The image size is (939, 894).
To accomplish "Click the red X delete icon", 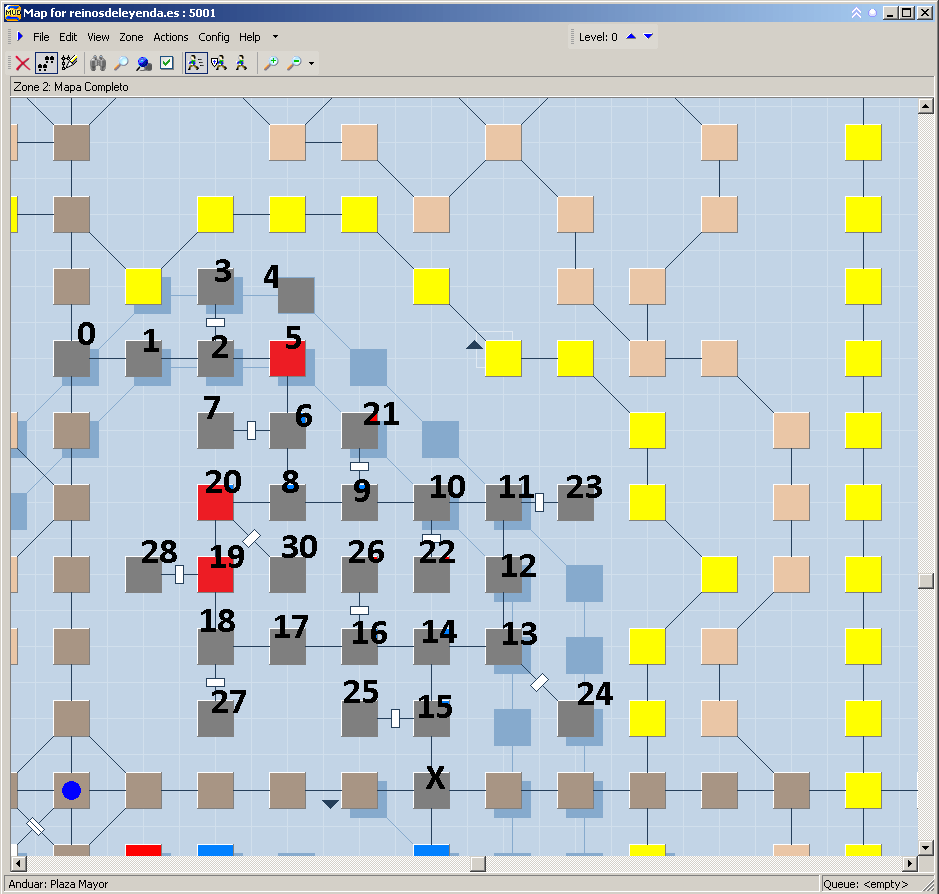I will tap(22, 63).
